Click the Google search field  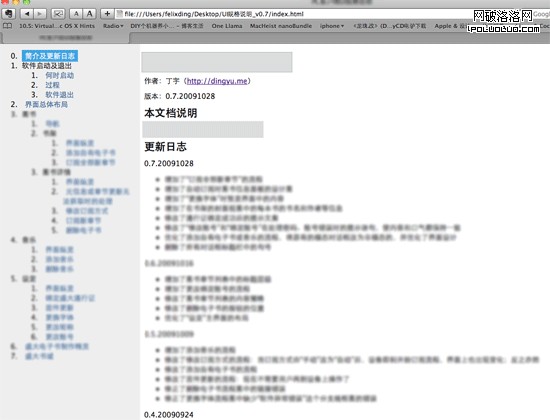click(x=541, y=14)
